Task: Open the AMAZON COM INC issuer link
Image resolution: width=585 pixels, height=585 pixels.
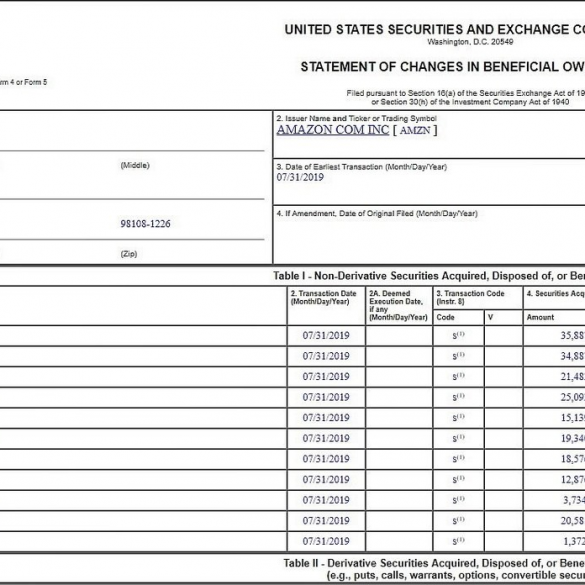Action: (332, 130)
